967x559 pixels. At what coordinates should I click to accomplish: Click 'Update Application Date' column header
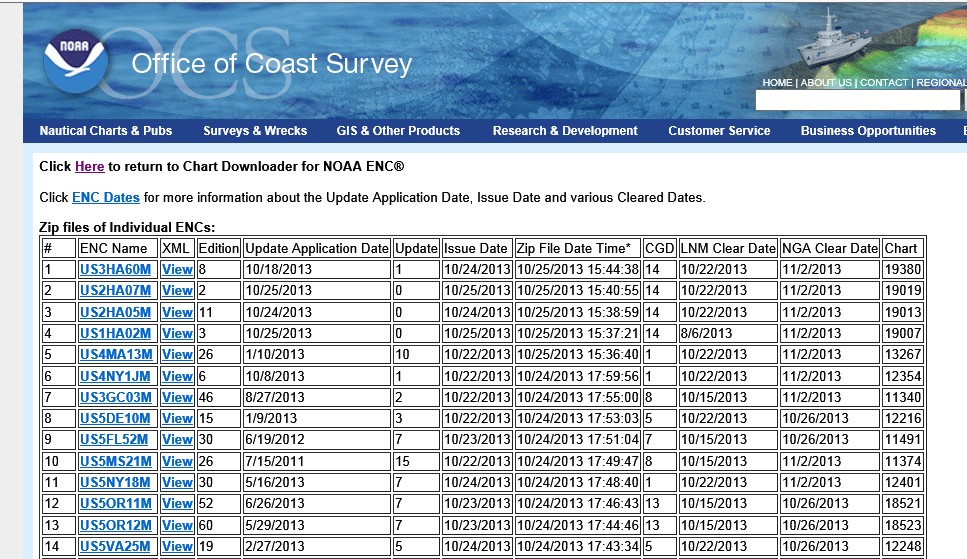[317, 249]
